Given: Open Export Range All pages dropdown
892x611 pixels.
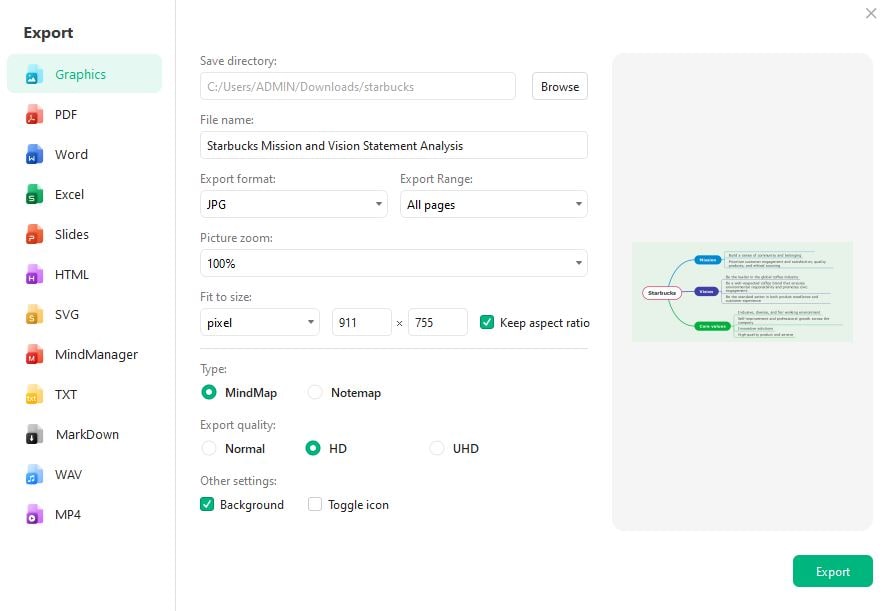Looking at the screenshot, I should 494,204.
